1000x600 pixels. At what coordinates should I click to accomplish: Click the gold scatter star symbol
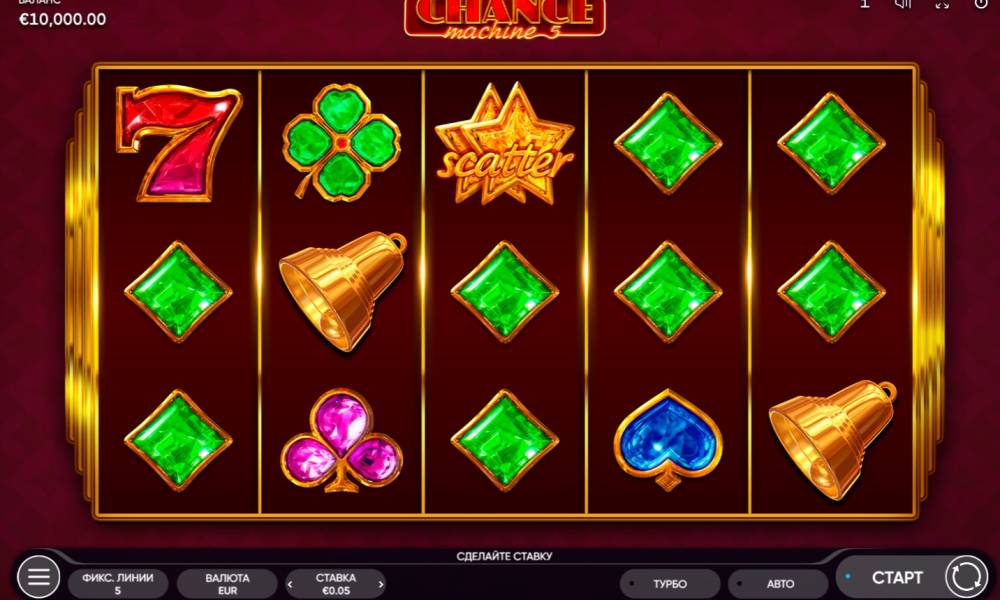[x=504, y=143]
